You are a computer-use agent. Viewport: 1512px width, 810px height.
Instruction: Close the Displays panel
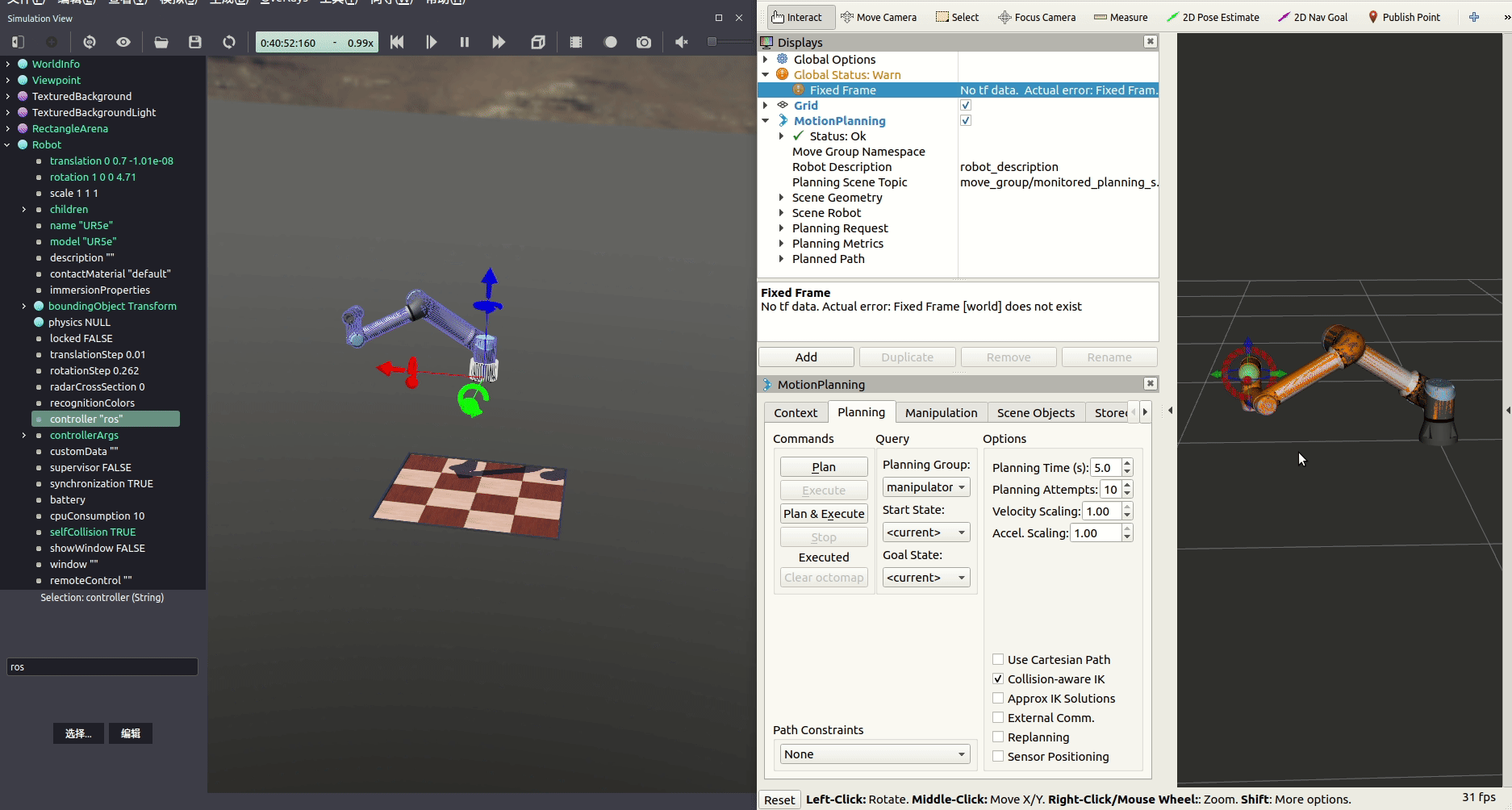tap(1151, 41)
